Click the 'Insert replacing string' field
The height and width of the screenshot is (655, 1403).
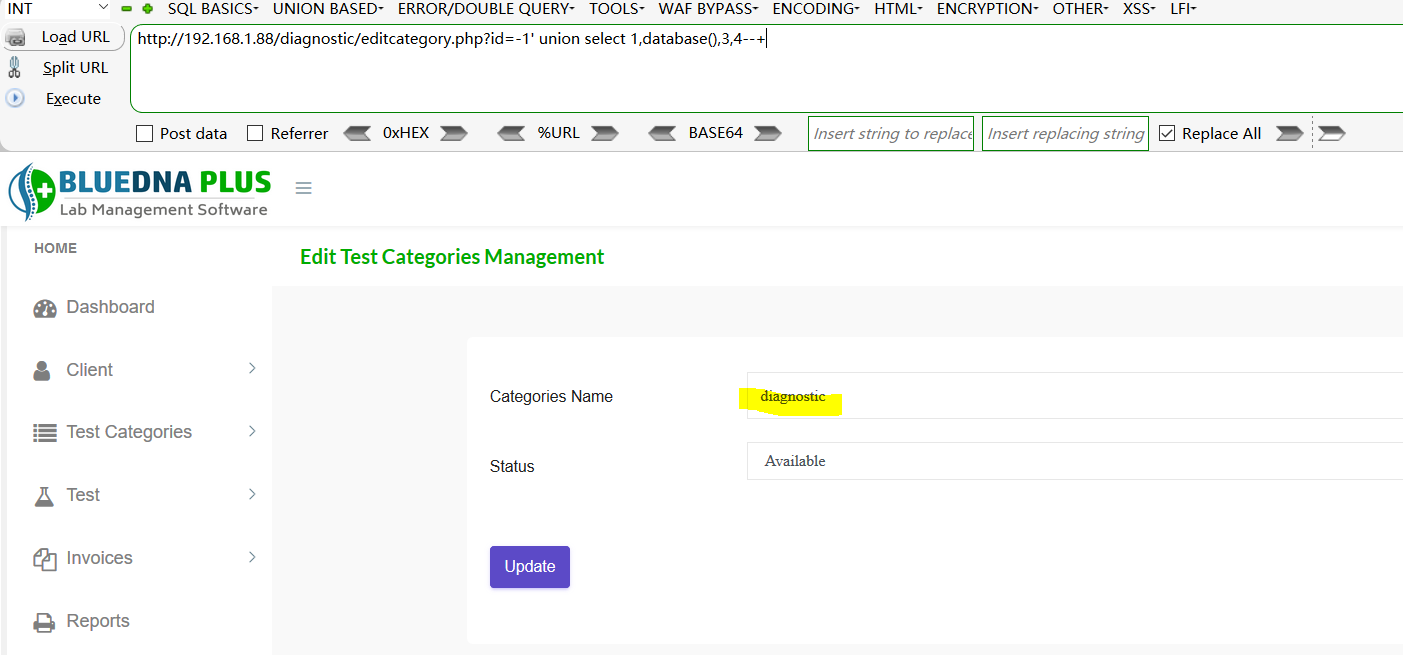1065,133
